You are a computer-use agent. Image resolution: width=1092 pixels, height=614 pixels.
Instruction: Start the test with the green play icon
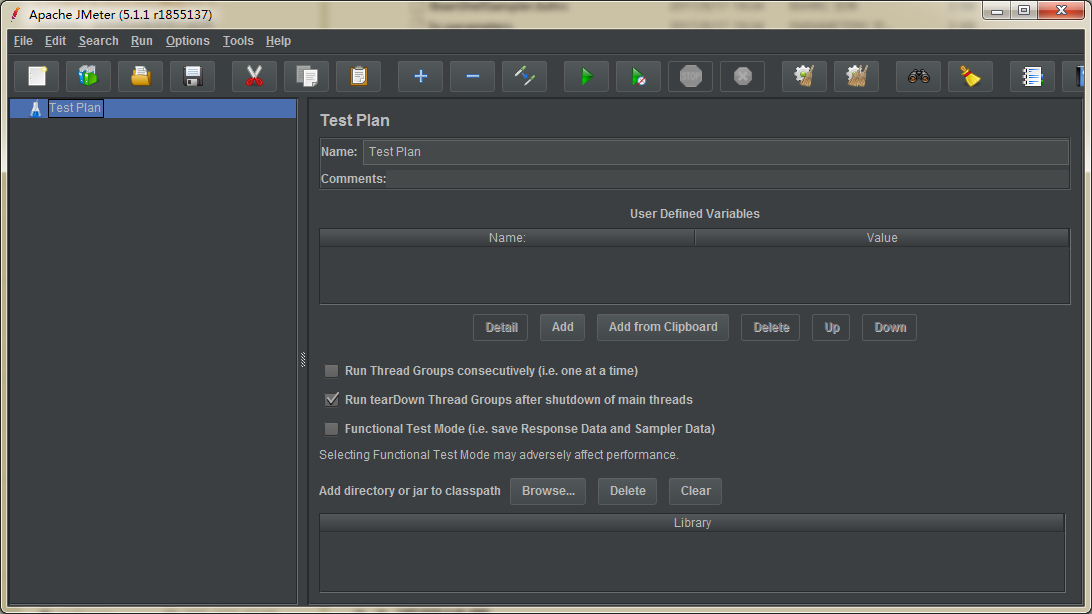point(586,76)
